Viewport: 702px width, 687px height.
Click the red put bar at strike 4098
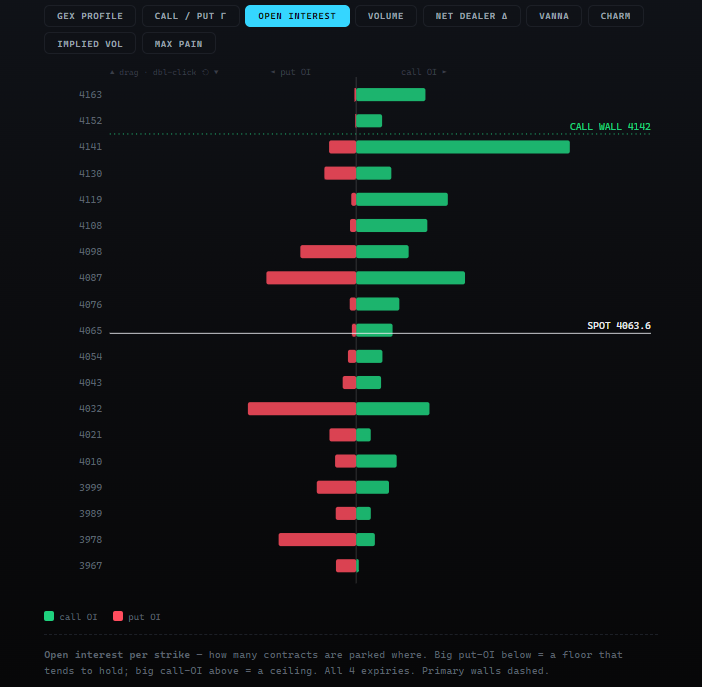coord(328,252)
